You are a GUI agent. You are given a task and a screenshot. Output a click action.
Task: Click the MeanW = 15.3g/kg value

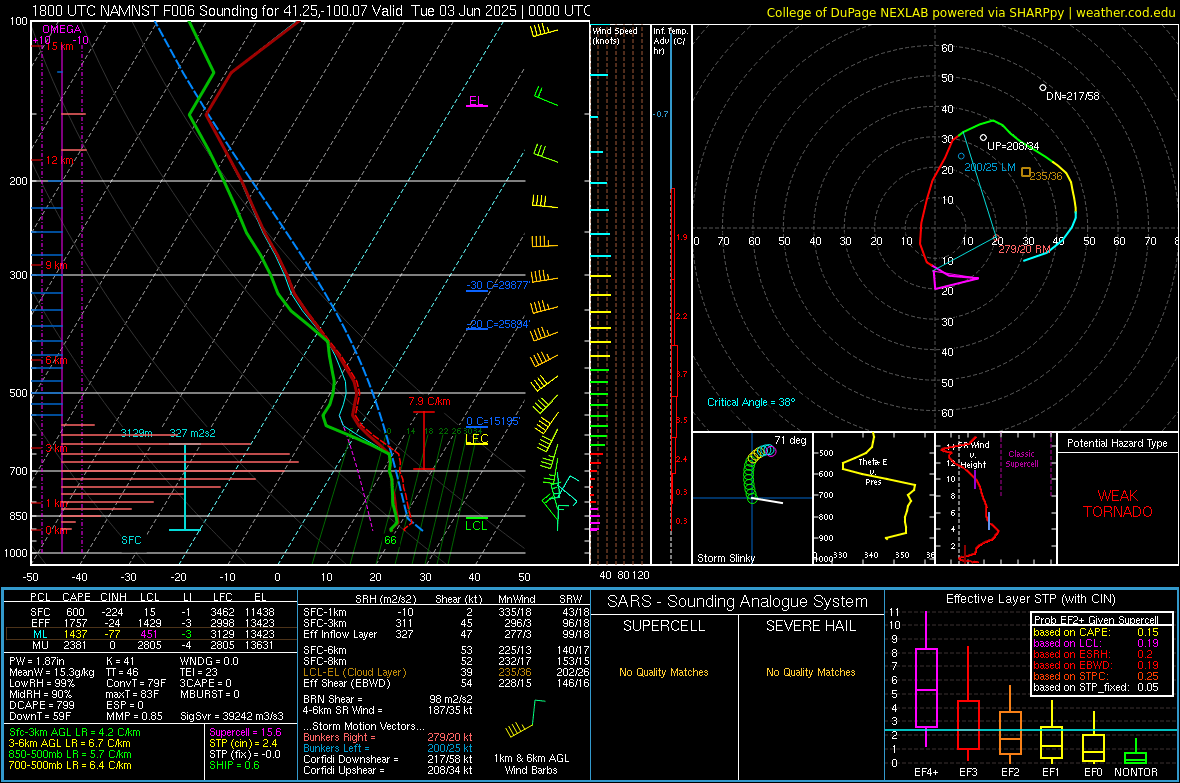[x=51, y=672]
